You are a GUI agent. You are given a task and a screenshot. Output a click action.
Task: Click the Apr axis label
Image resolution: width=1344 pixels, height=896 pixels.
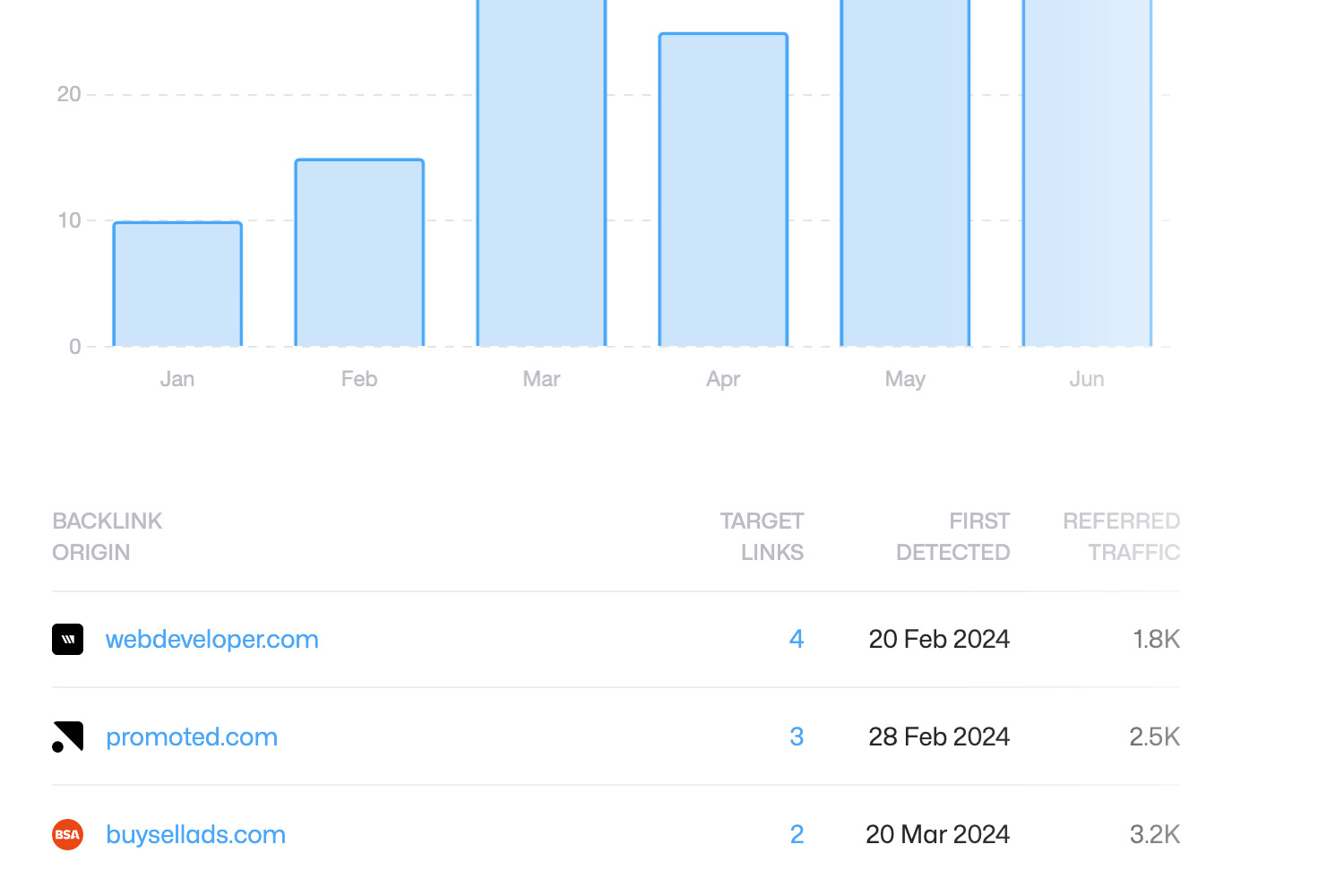tap(723, 379)
